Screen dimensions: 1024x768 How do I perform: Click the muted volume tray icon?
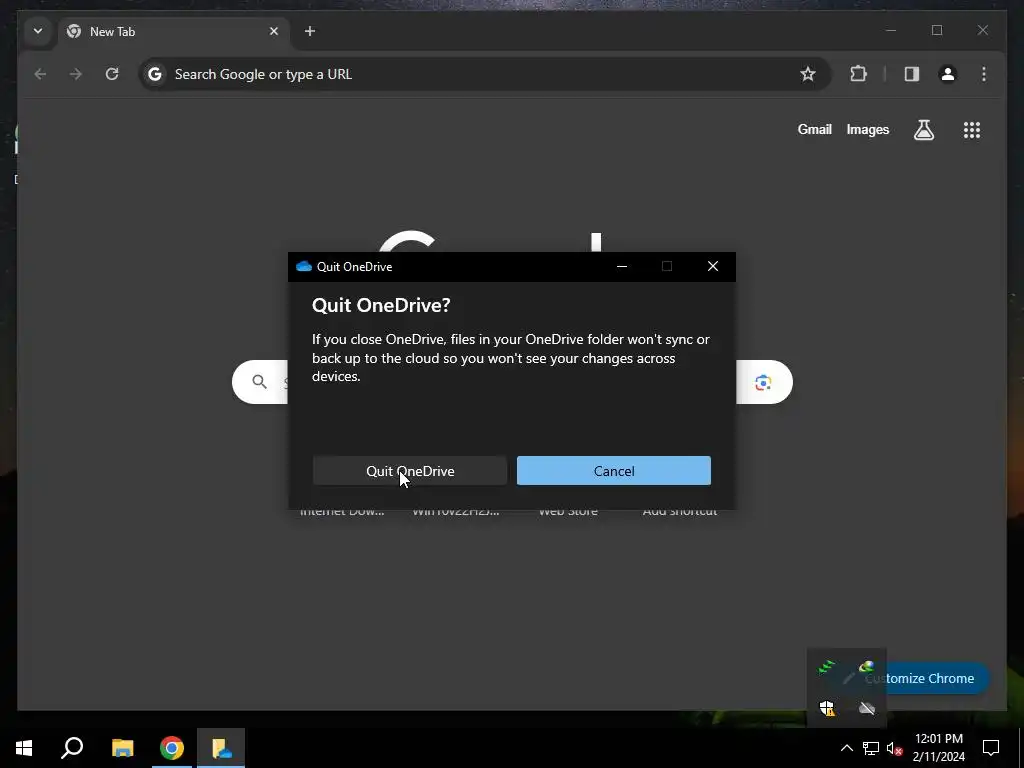[894, 748]
